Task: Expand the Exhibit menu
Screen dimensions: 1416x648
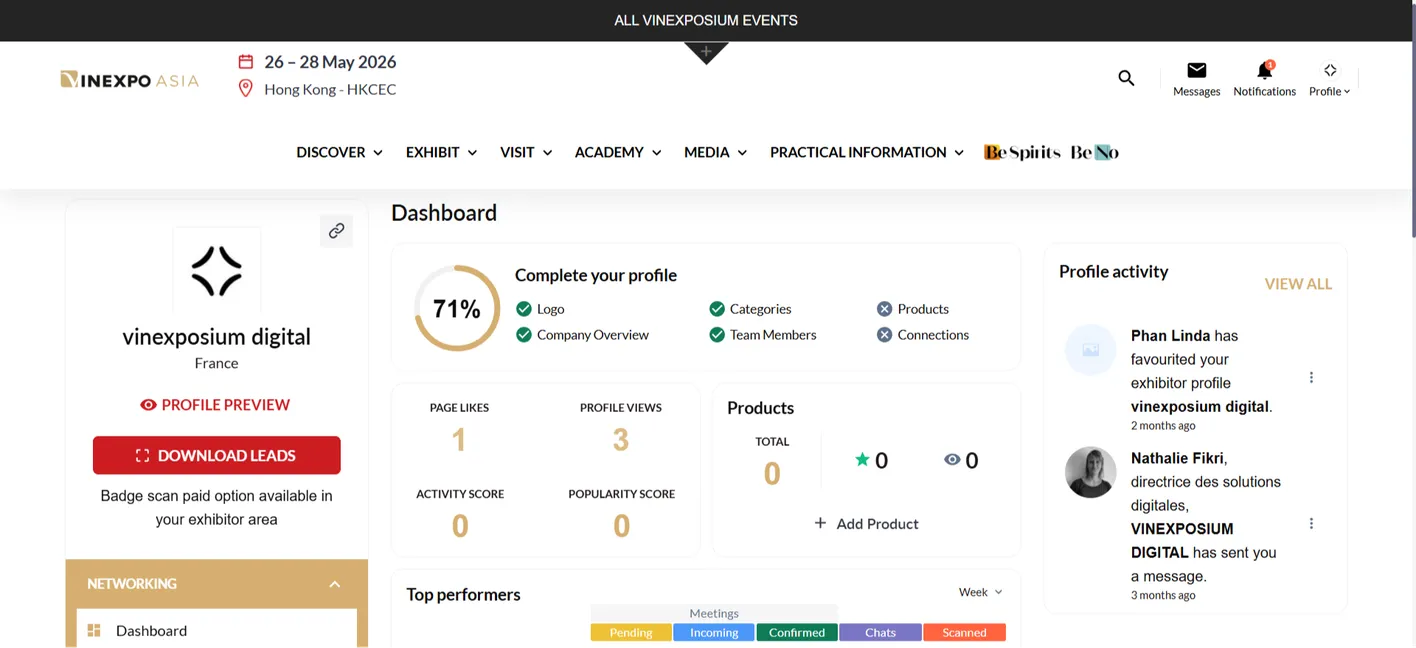Action: tap(441, 152)
